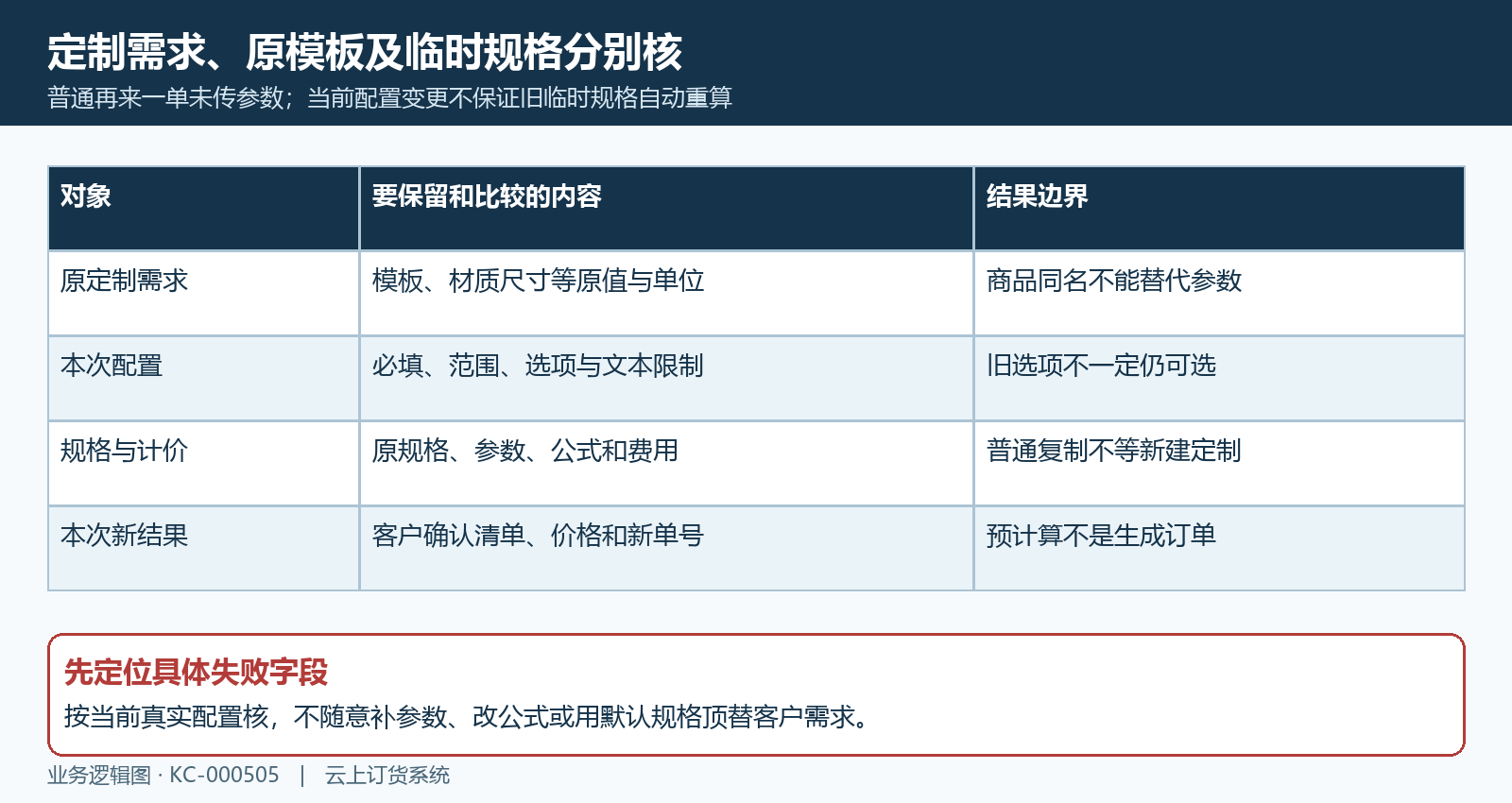Image resolution: width=1512 pixels, height=803 pixels.
Task: Click the cell 旧选项不一定仍可选
Action: 1219,379
